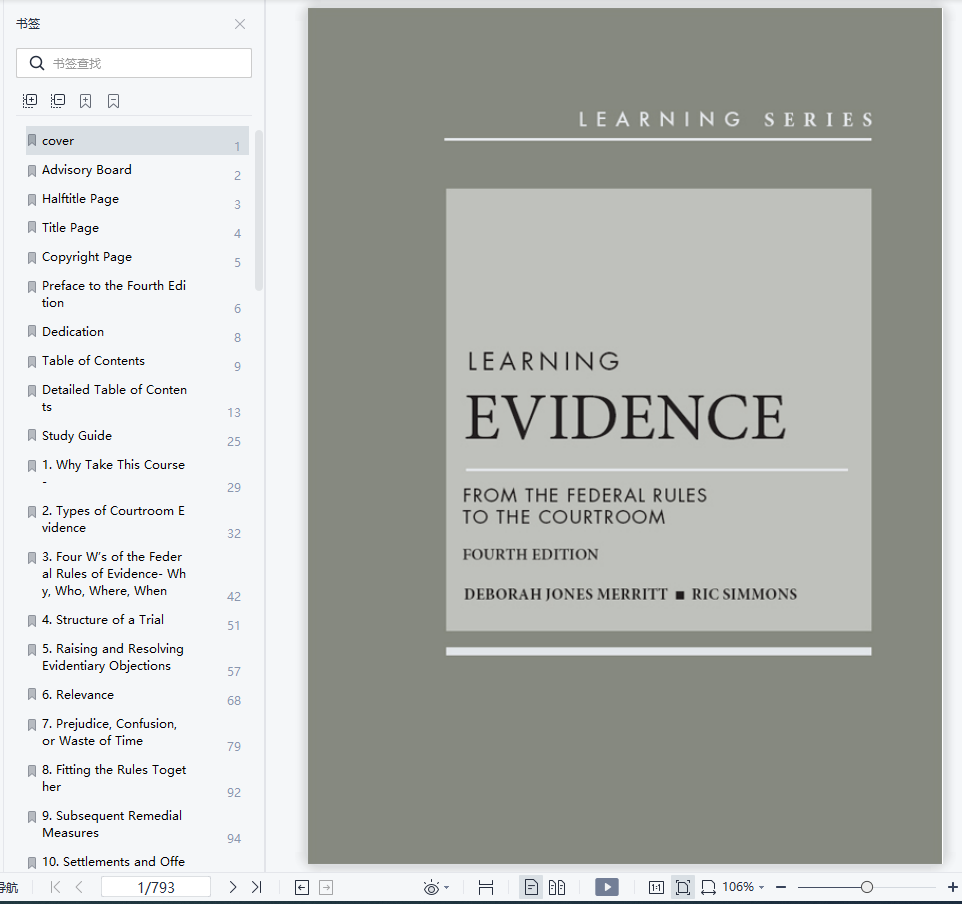Click the bookmark flag icon beside 'Title Page'
Screen dimensions: 962x904
point(32,228)
